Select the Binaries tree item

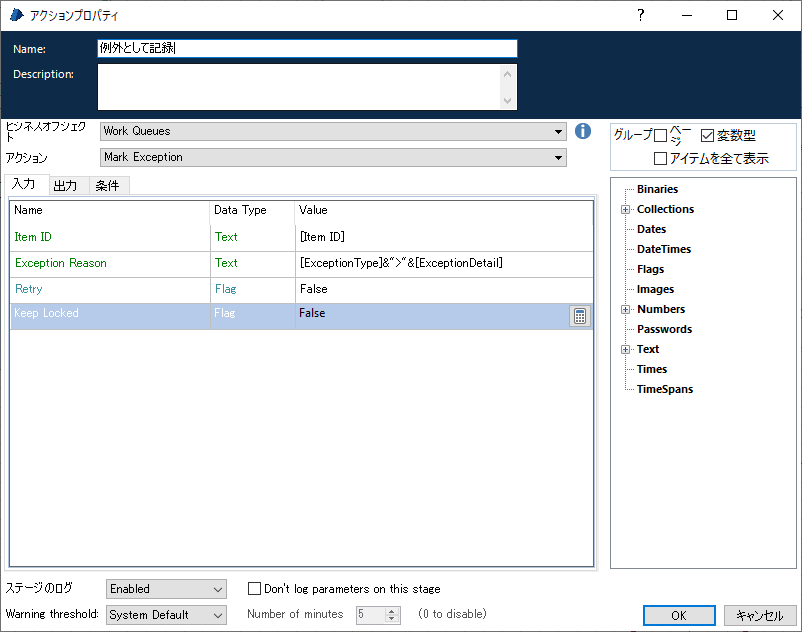click(657, 189)
